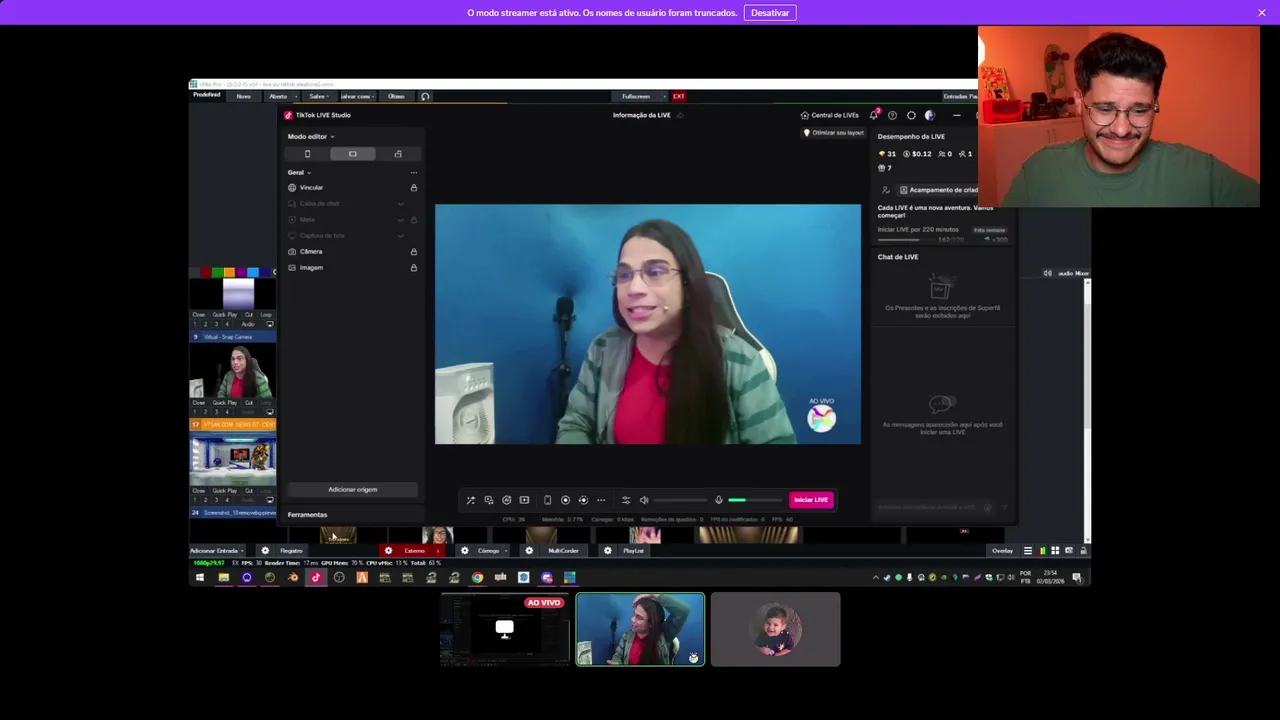Image resolution: width=1280 pixels, height=720 pixels.
Task: Click the Blender icon in the taskbar
Action: pyautogui.click(x=293, y=577)
